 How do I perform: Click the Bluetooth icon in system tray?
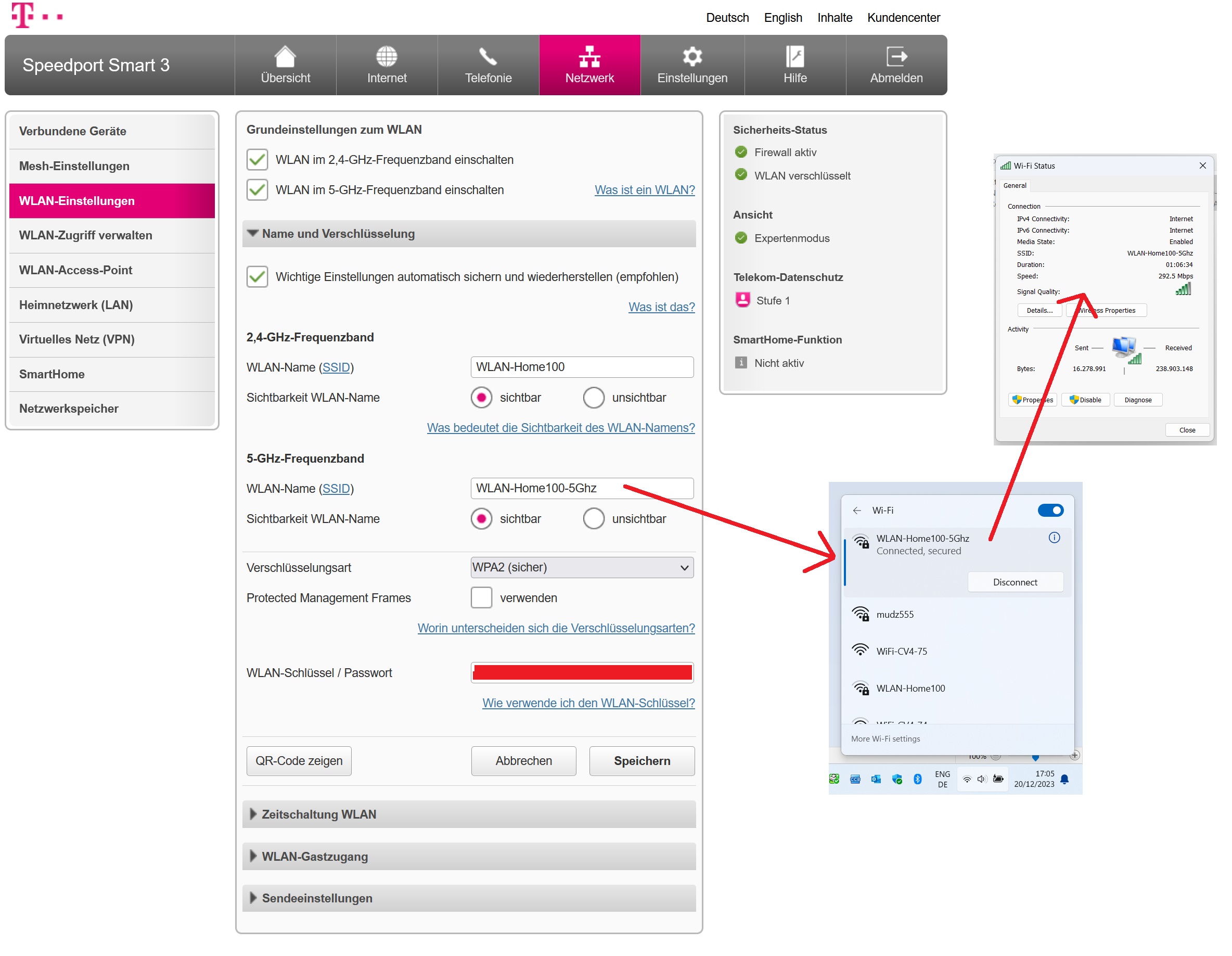tap(917, 780)
